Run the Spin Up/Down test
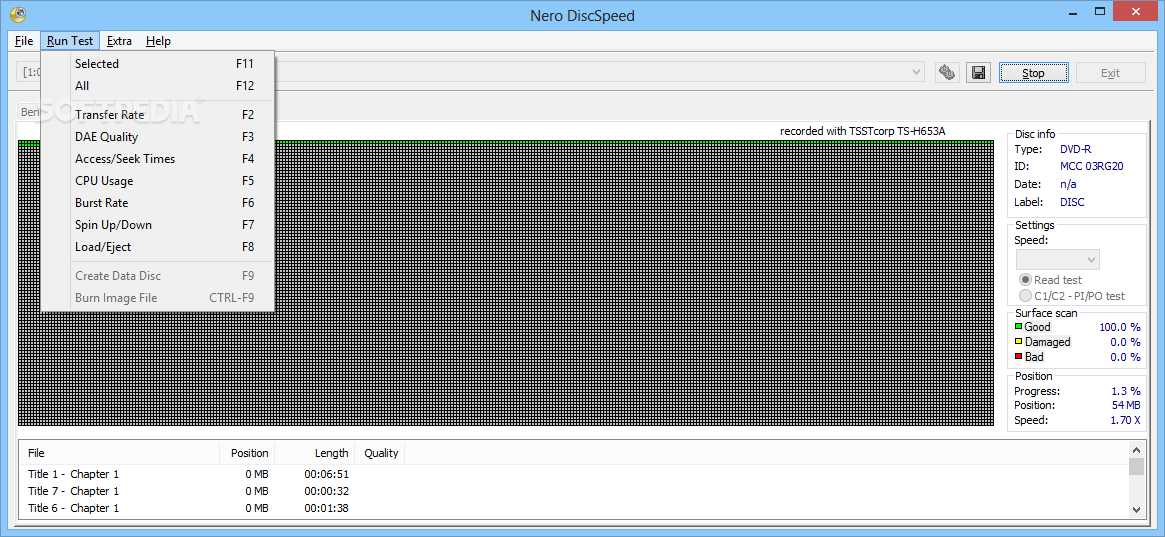This screenshot has width=1165, height=537. (158, 224)
